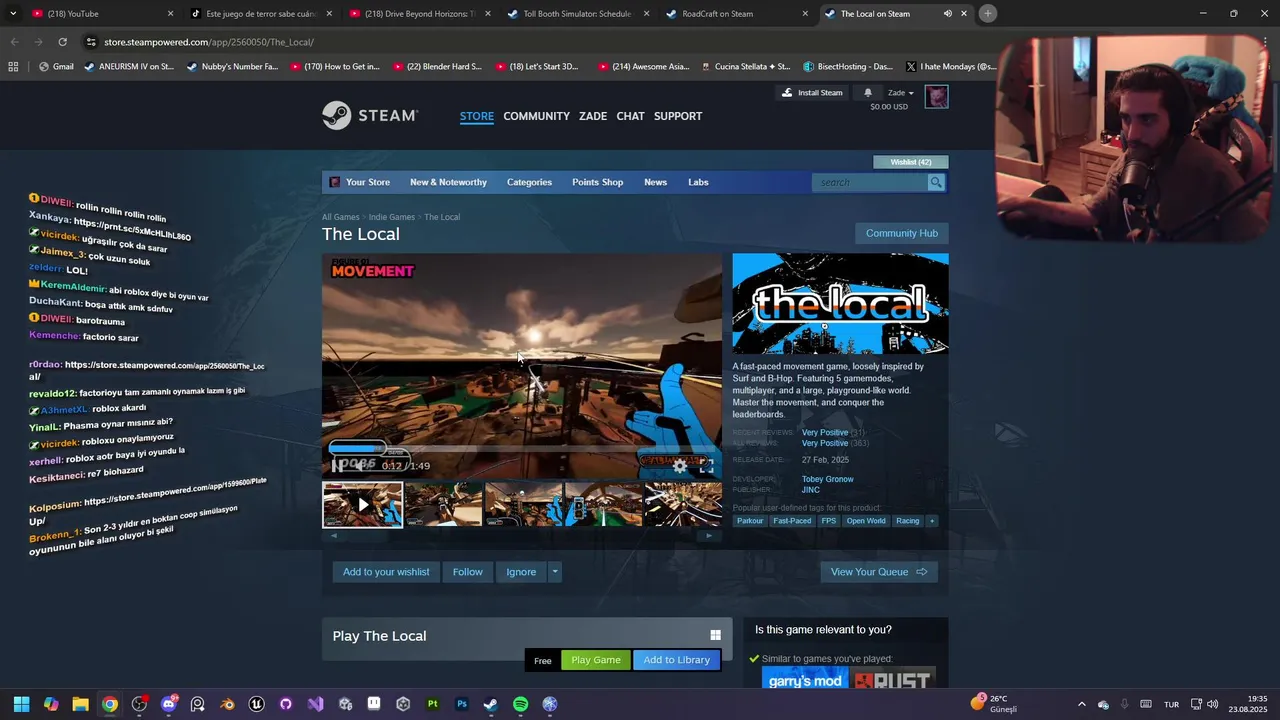Open File Explorer from the taskbar

tap(80, 704)
